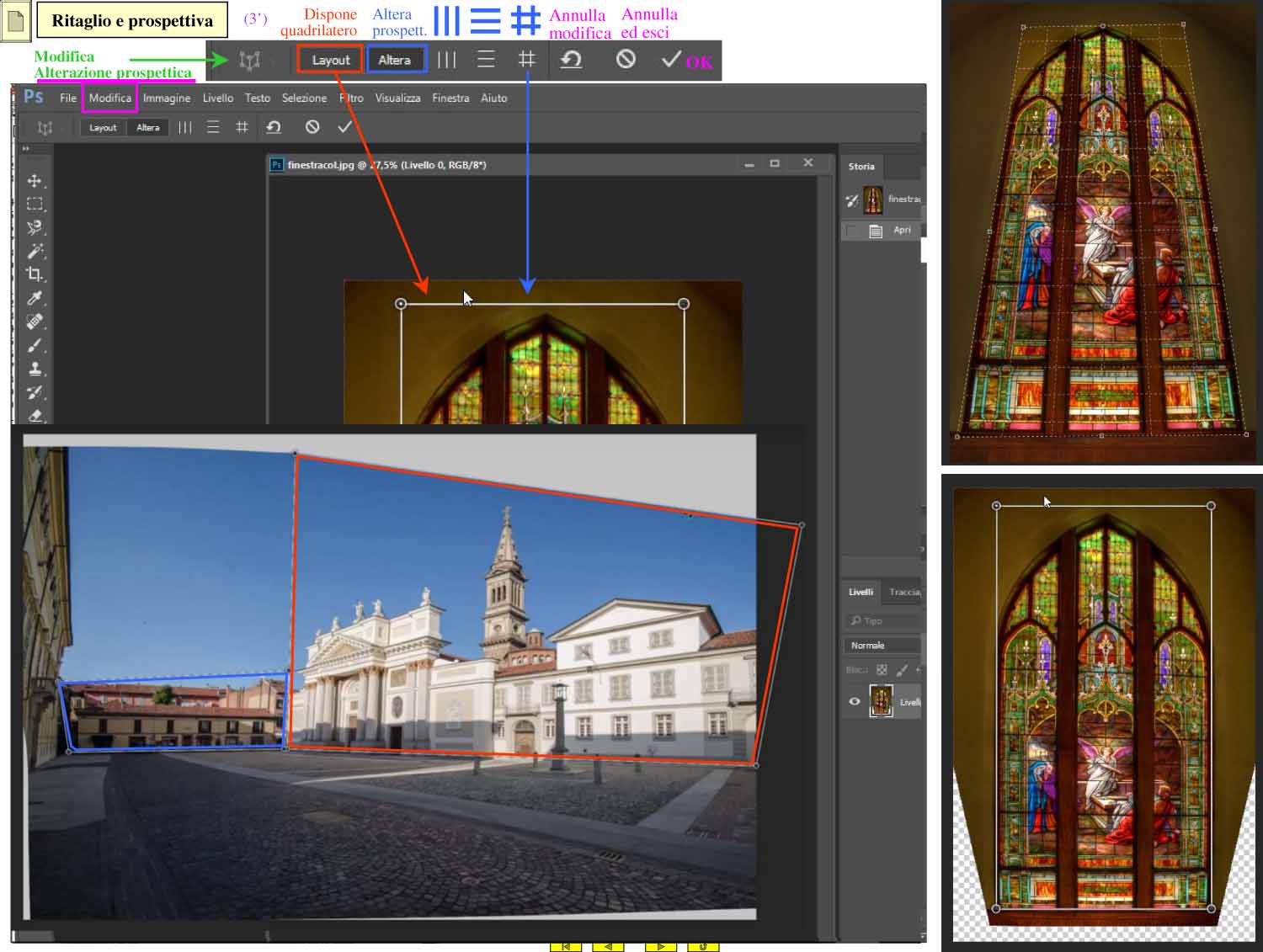Click history brush source marker beside finestracol snapshot
The height and width of the screenshot is (952, 1263).
pos(852,200)
